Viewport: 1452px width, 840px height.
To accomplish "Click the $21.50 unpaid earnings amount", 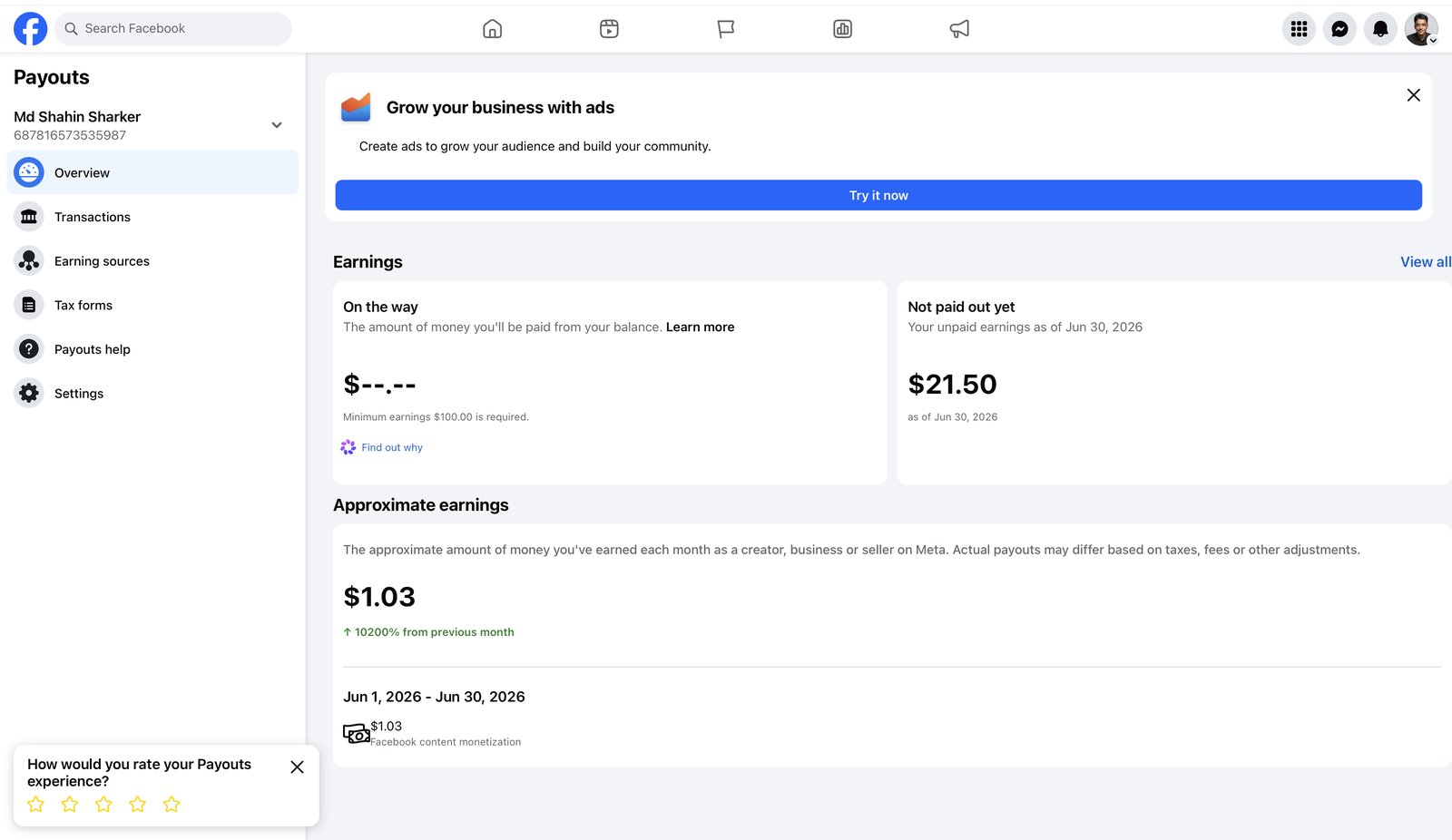I will (952, 385).
